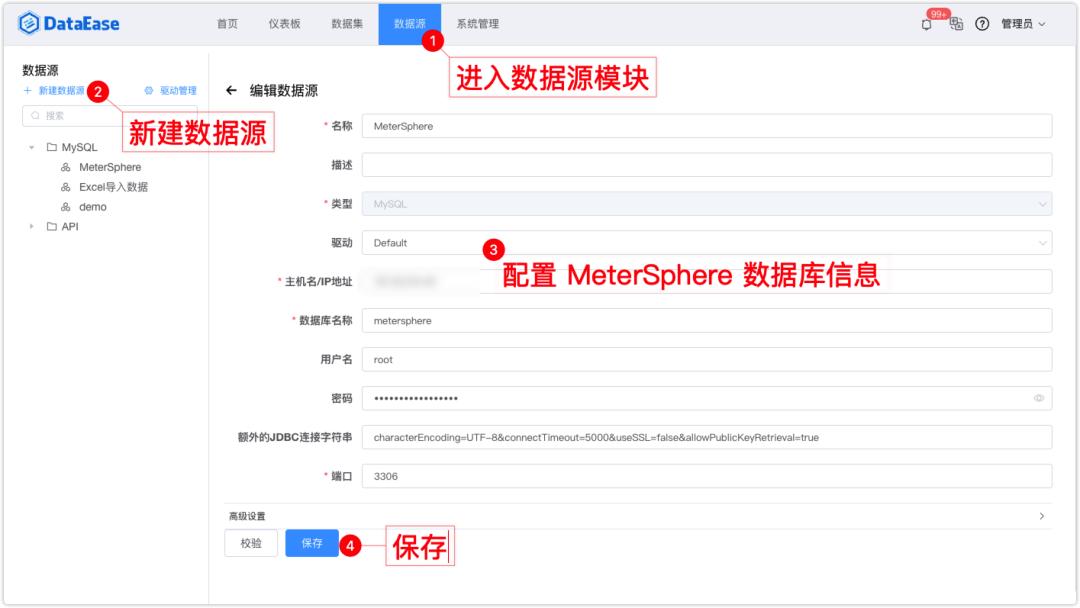The width and height of the screenshot is (1080, 608).
Task: Click the 保存 button
Action: [312, 545]
